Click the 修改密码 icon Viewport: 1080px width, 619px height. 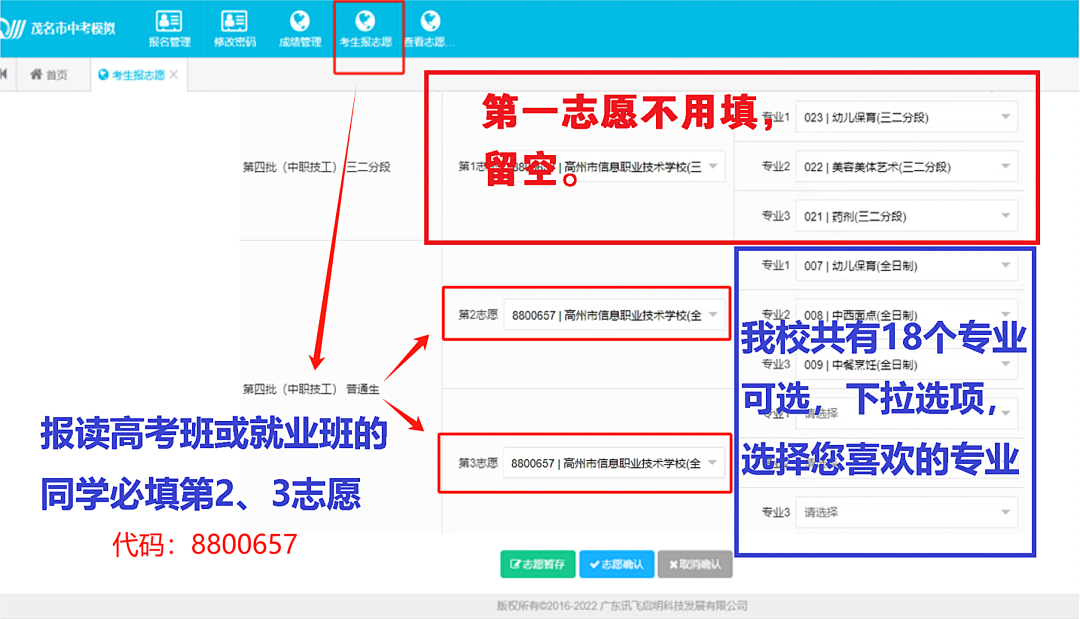[234, 28]
